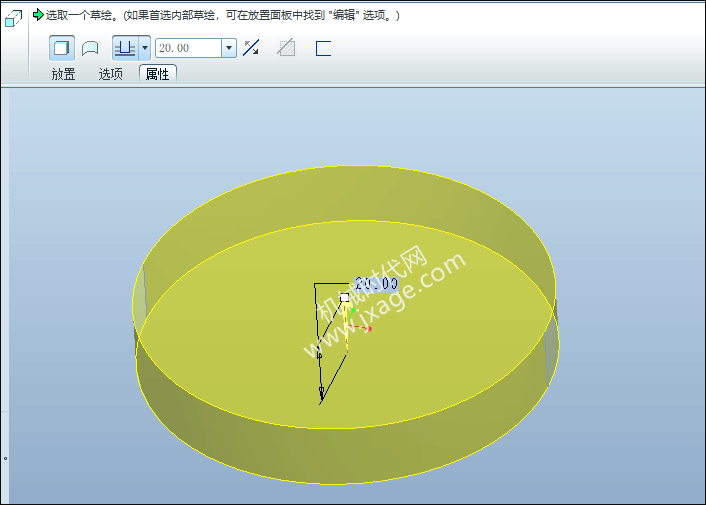Click the 20.00 dimension label in viewport

[x=376, y=284]
